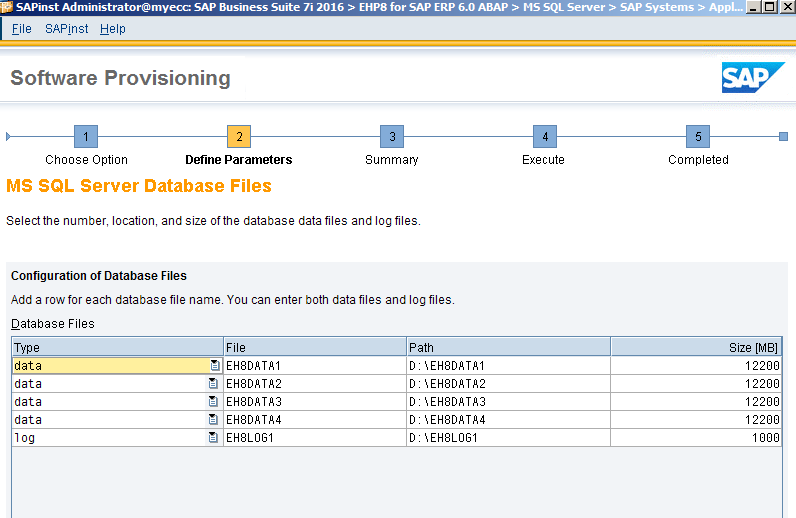The height and width of the screenshot is (518, 796).
Task: Click the SAP logo
Action: [x=753, y=78]
